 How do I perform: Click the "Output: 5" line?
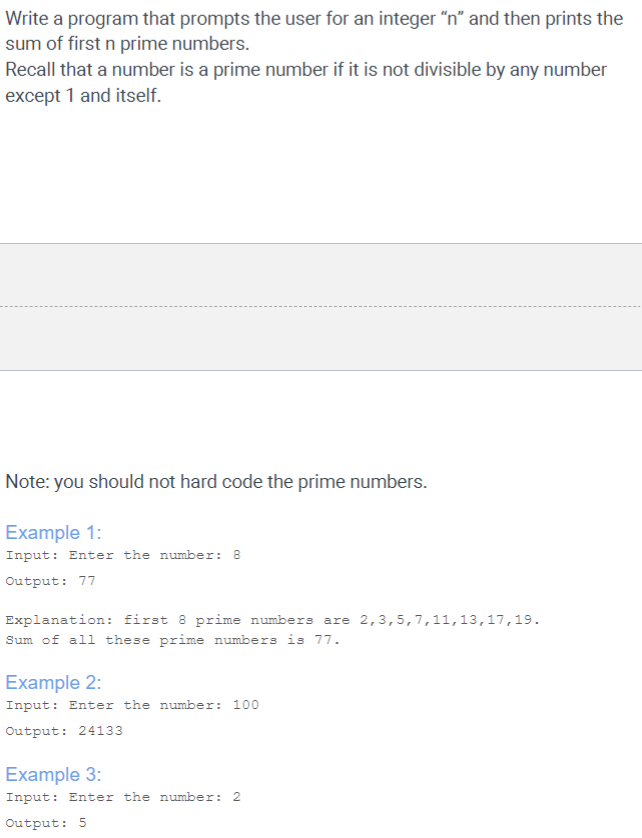[46, 823]
